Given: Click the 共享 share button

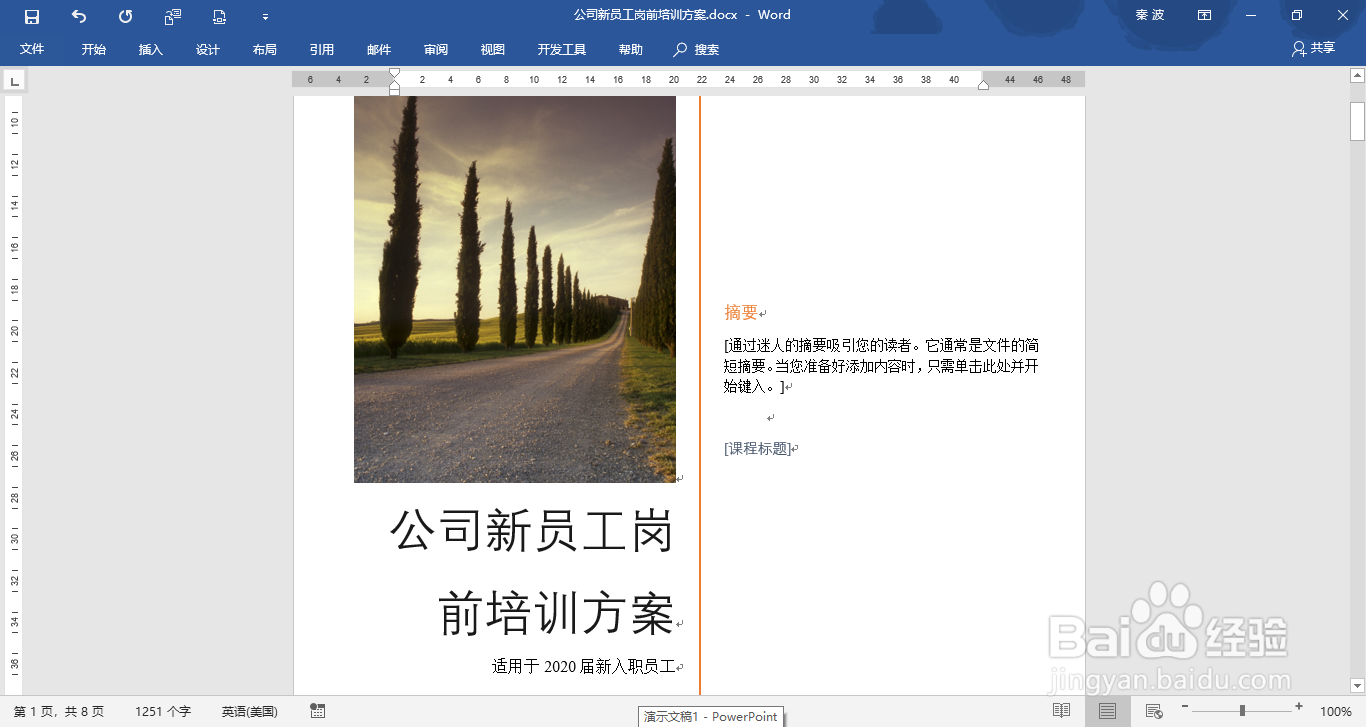Looking at the screenshot, I should (1313, 48).
